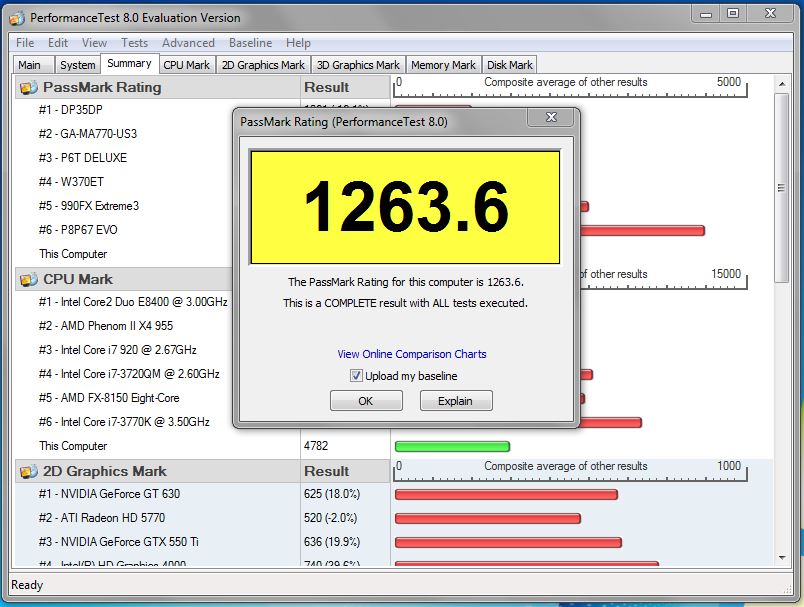Open the Tests menu
Viewport: 804px width, 607px height.
point(134,43)
